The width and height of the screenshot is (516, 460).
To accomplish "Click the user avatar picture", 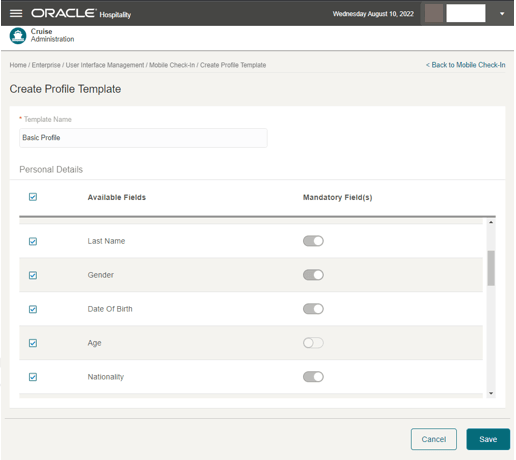I will [x=434, y=13].
